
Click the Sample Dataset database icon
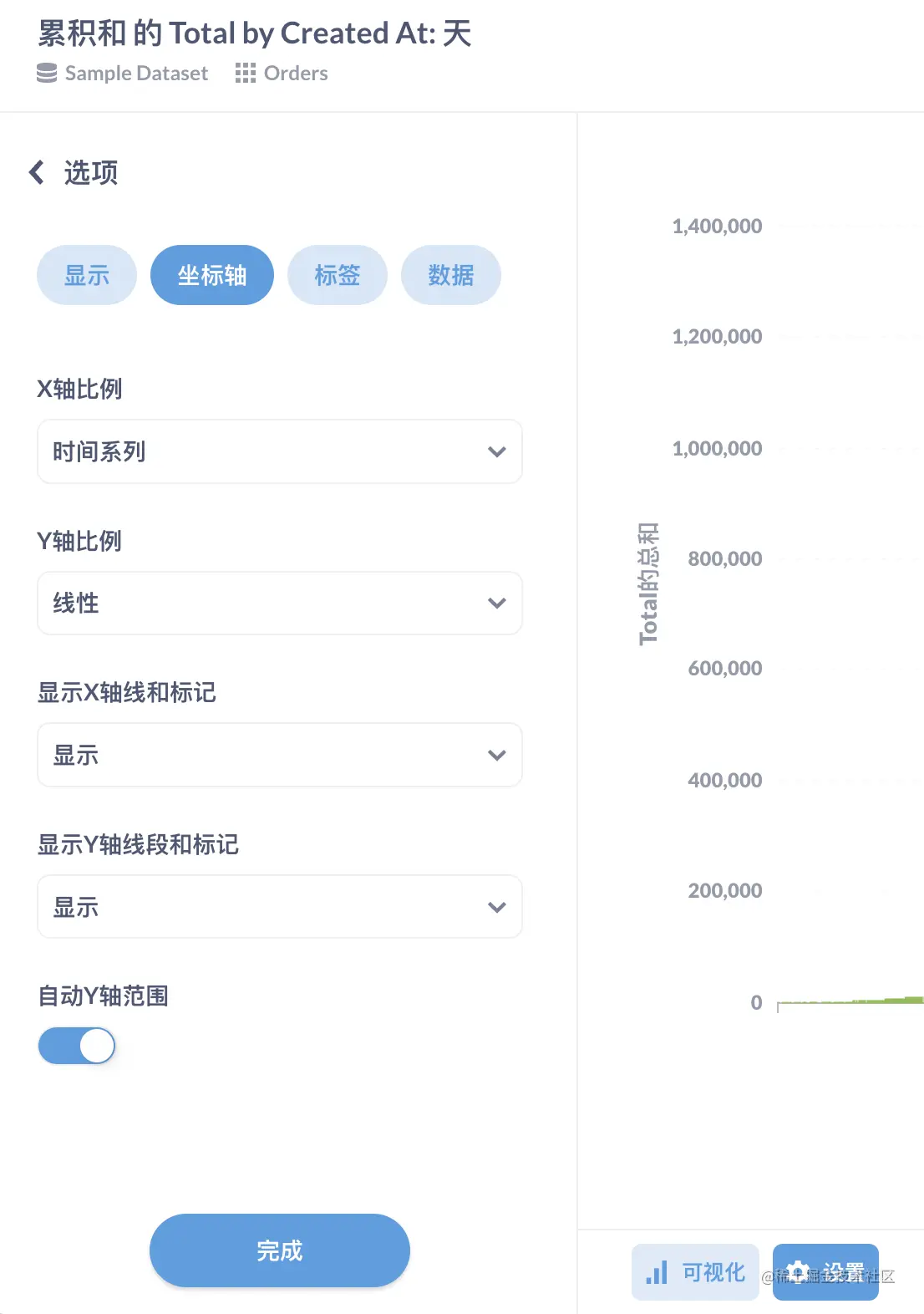tap(47, 74)
